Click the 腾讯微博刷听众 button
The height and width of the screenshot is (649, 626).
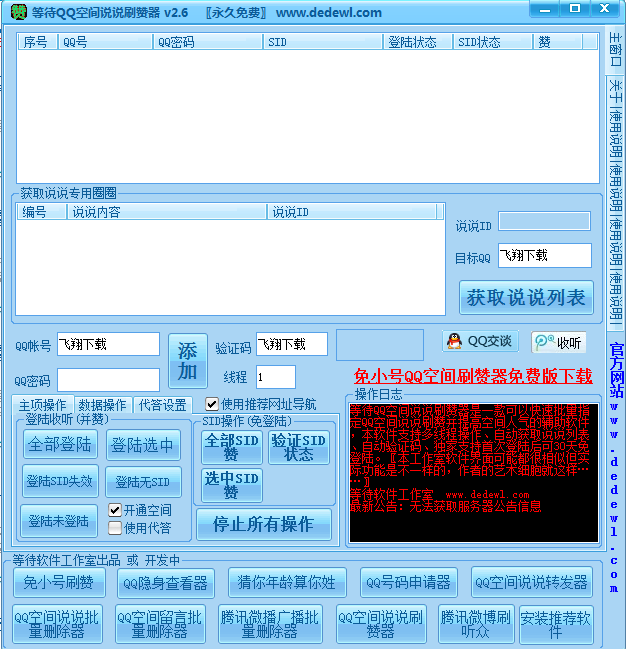pyautogui.click(x=476, y=625)
